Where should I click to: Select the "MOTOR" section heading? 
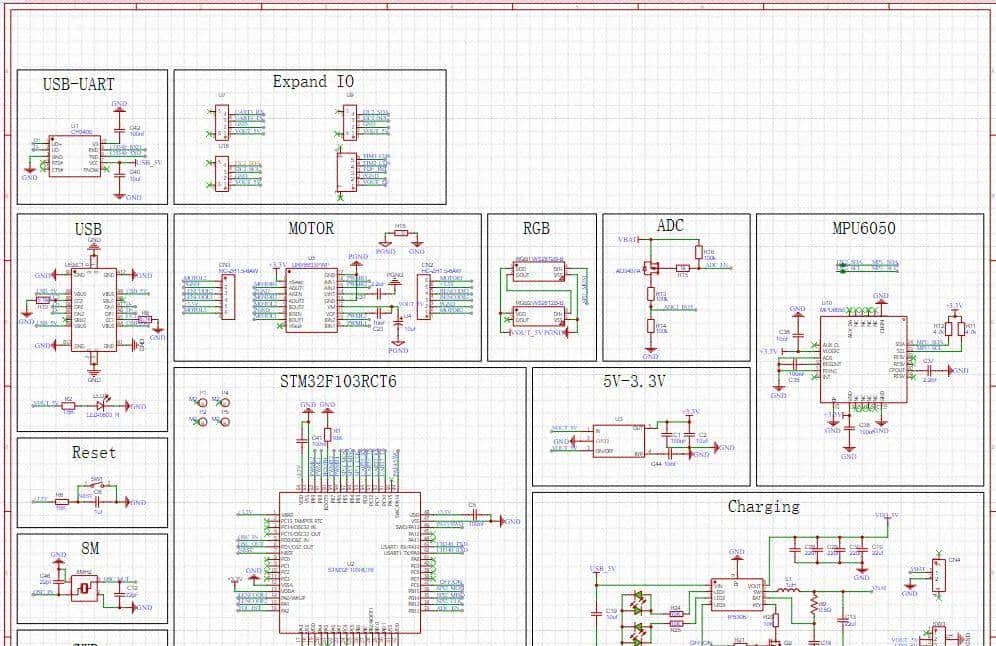311,228
